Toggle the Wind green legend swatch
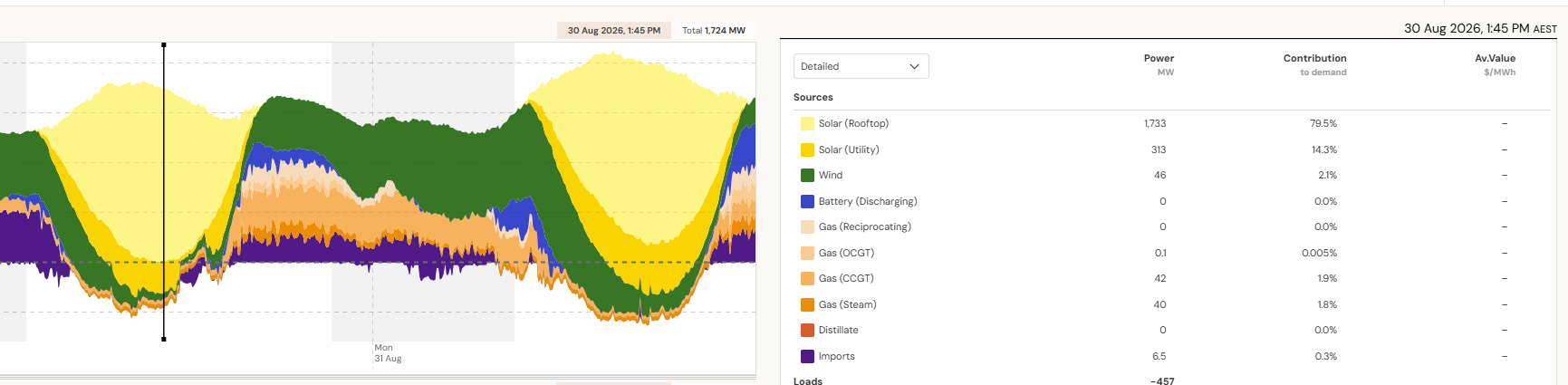Image resolution: width=1568 pixels, height=385 pixels. [807, 175]
